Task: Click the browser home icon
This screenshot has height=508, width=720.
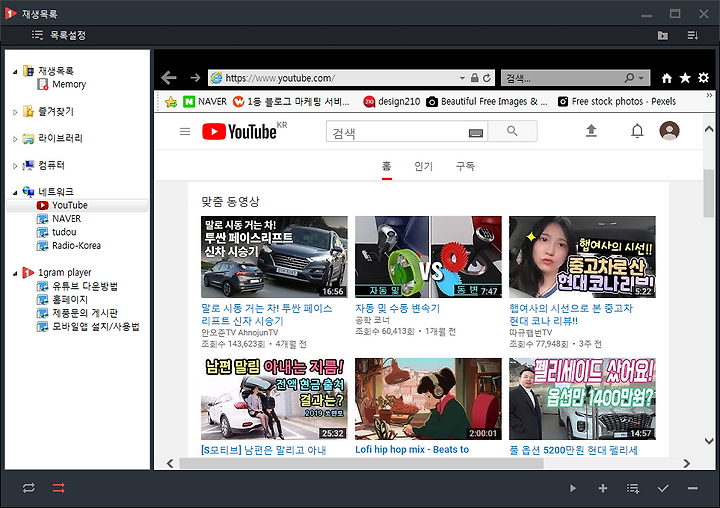Action: click(x=667, y=78)
